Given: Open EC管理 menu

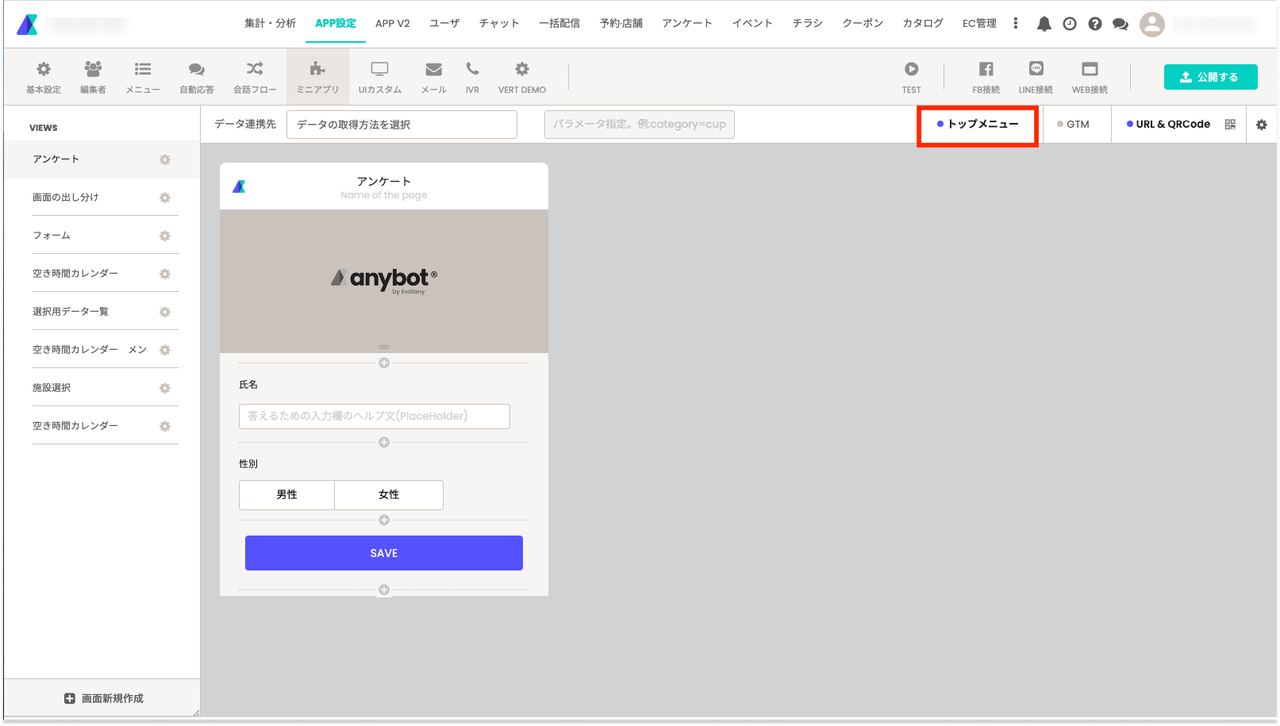Looking at the screenshot, I should (x=979, y=23).
